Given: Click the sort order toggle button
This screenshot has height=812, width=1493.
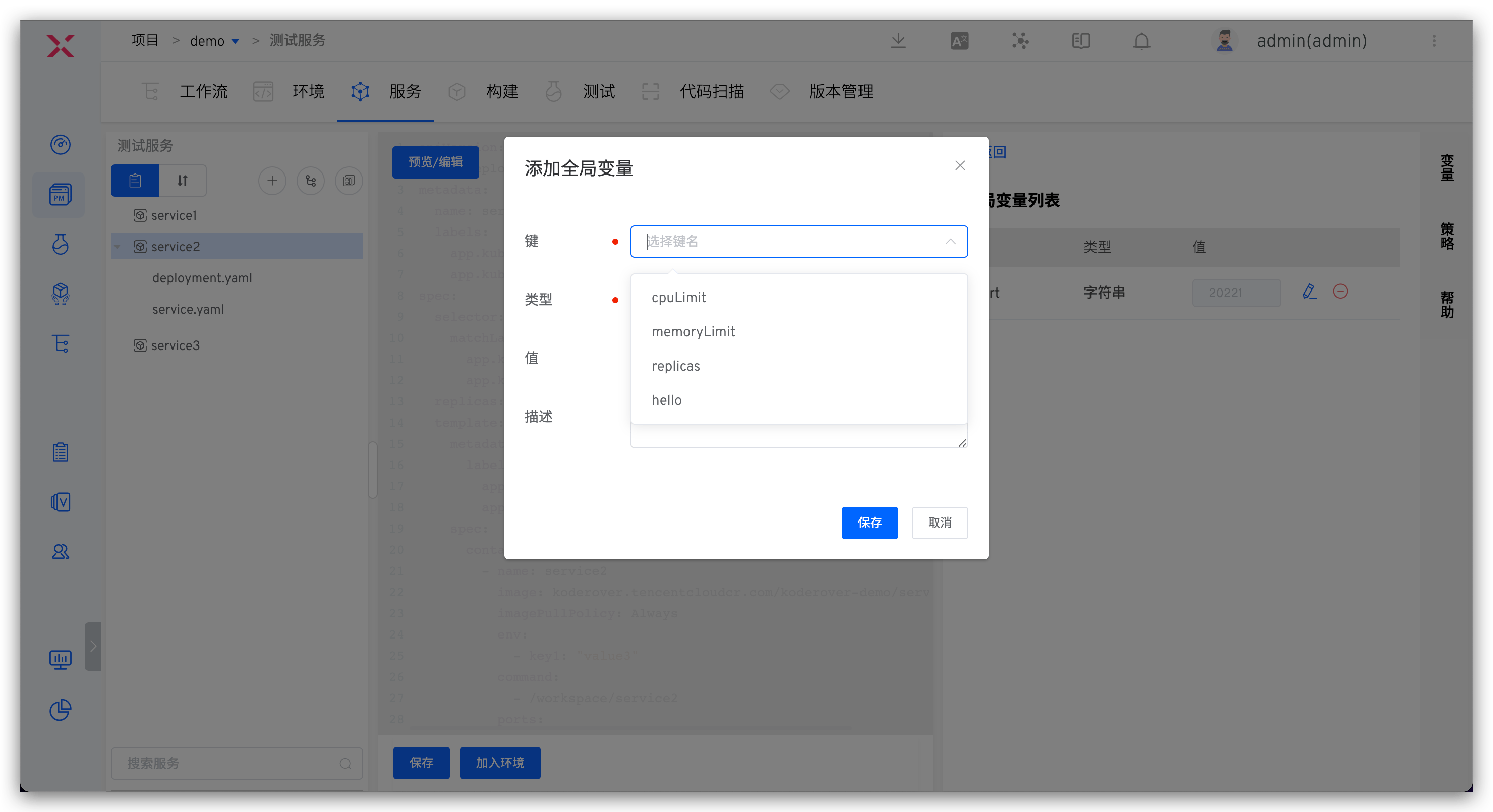Looking at the screenshot, I should click(x=183, y=181).
